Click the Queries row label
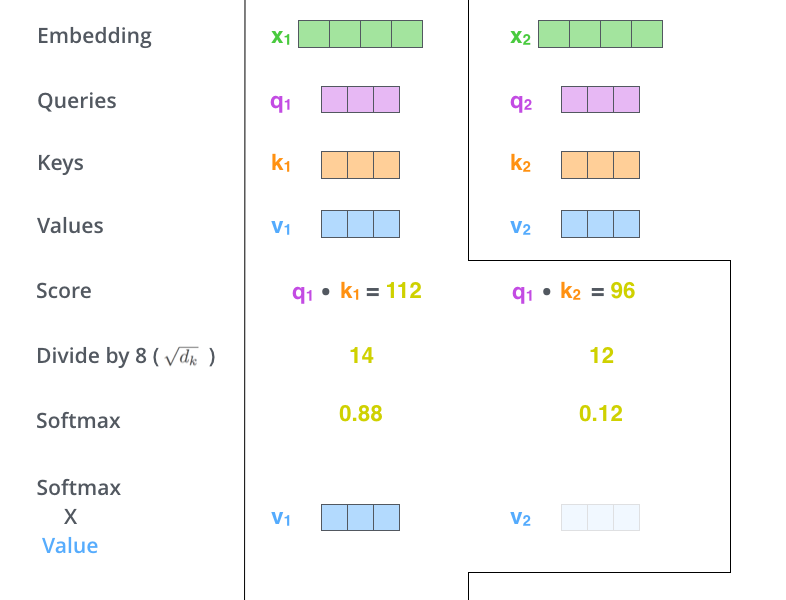The width and height of the screenshot is (786, 600). click(x=77, y=101)
